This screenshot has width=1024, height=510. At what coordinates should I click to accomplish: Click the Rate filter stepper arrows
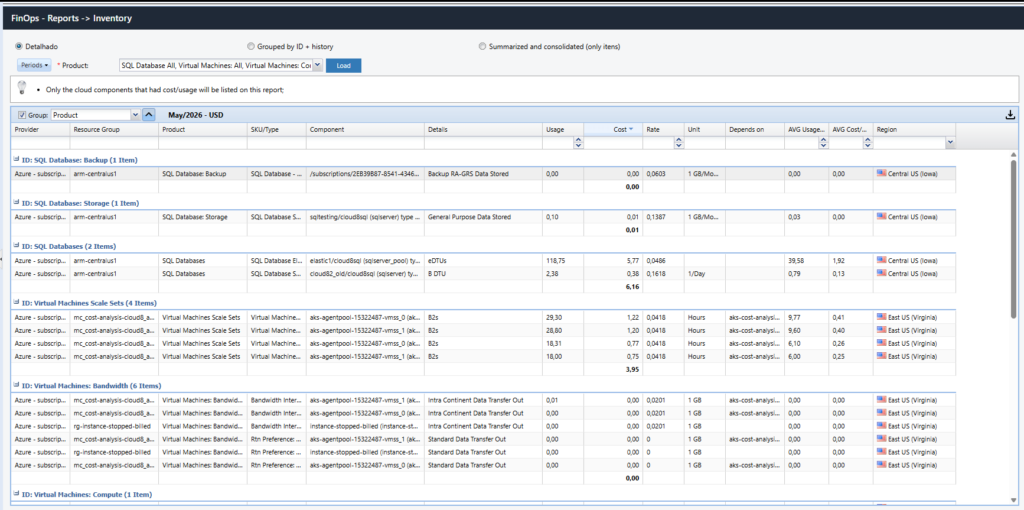[x=679, y=142]
